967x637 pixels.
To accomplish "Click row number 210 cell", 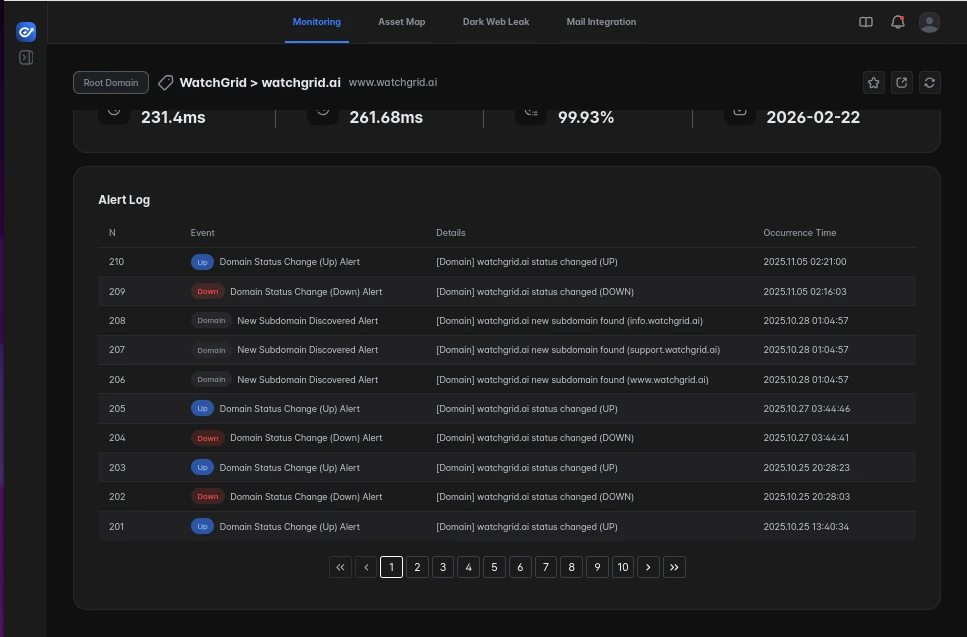I will [117, 262].
